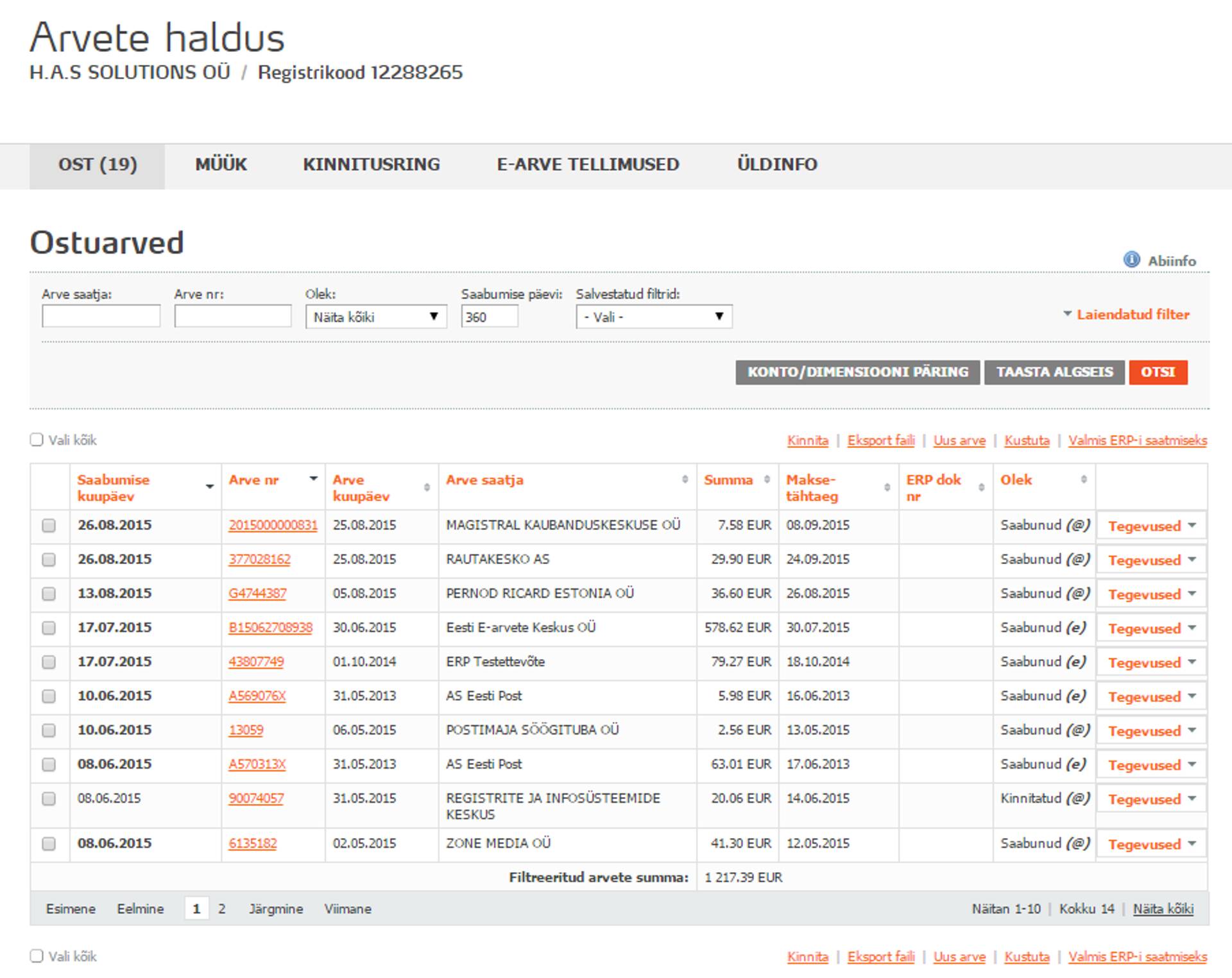Open the Olek status dropdown
1232x978 pixels.
click(375, 316)
